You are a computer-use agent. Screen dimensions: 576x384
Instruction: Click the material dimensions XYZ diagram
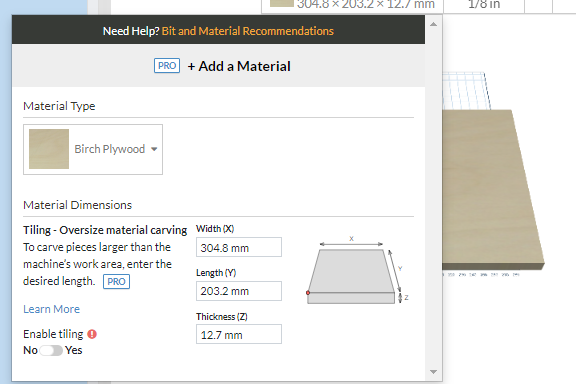pyautogui.click(x=357, y=270)
